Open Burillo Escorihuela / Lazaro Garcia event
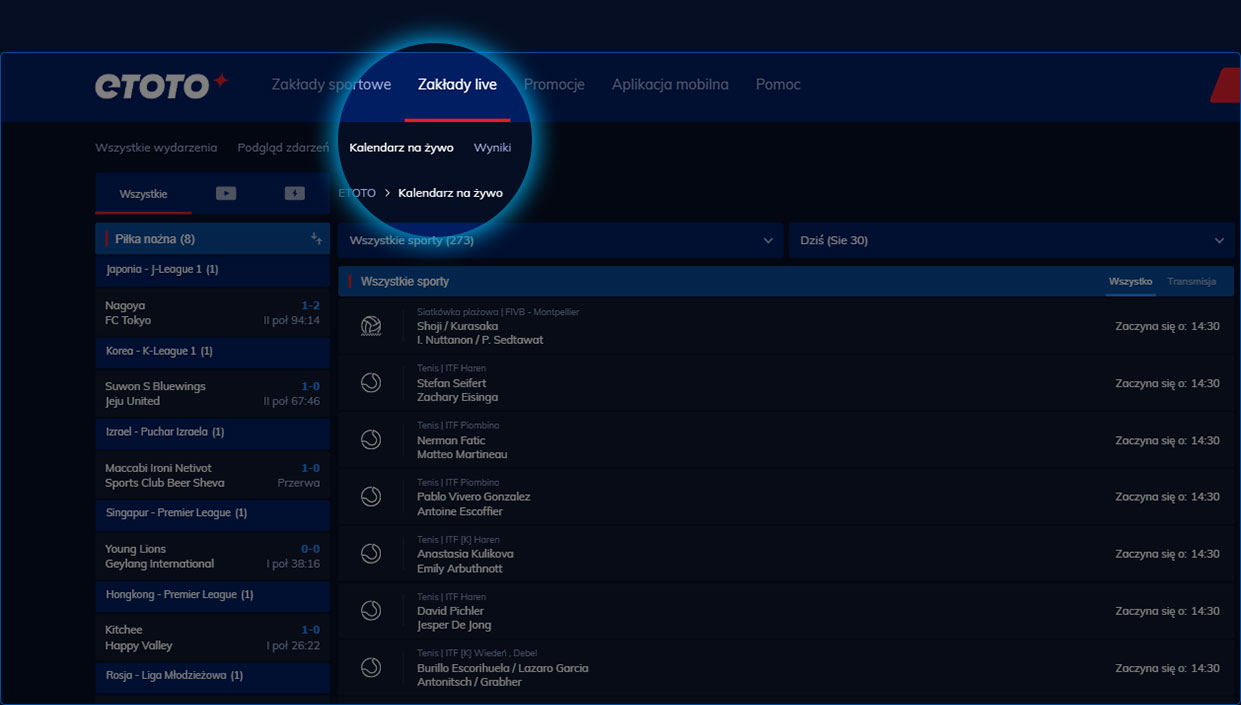This screenshot has width=1241, height=705. [x=786, y=668]
